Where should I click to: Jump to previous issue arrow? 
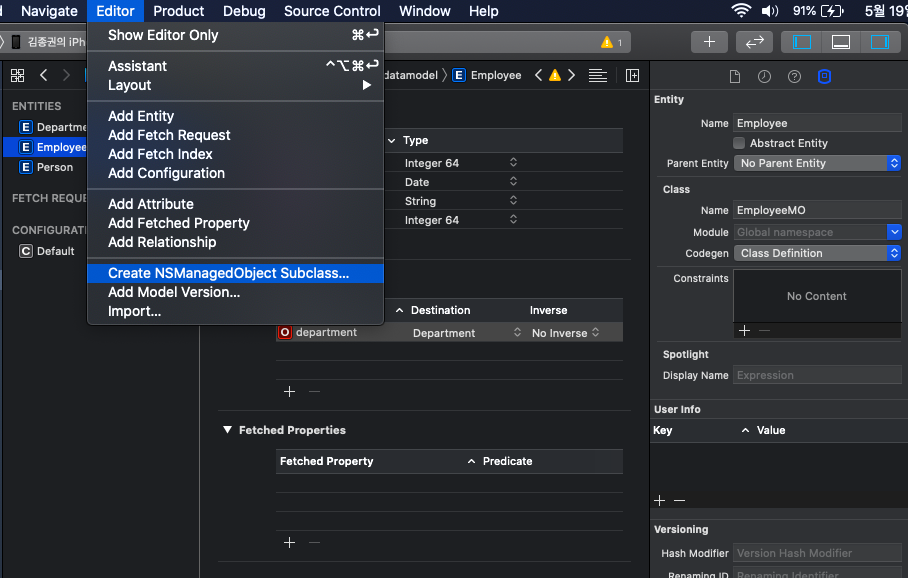click(539, 75)
